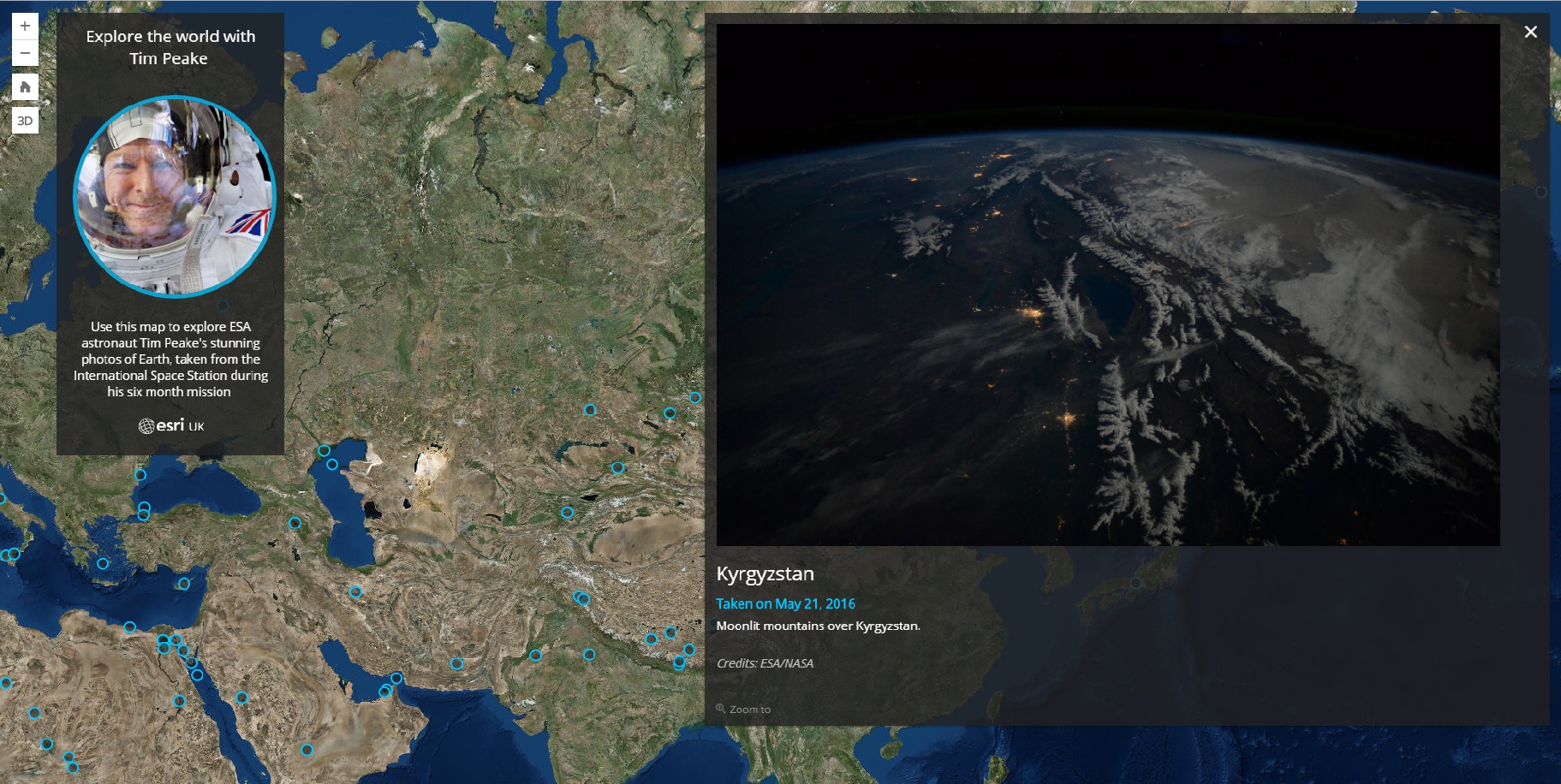The width and height of the screenshot is (1561, 784).
Task: Click the Kyrgyzstan title in the popup
Action: pyautogui.click(x=765, y=573)
